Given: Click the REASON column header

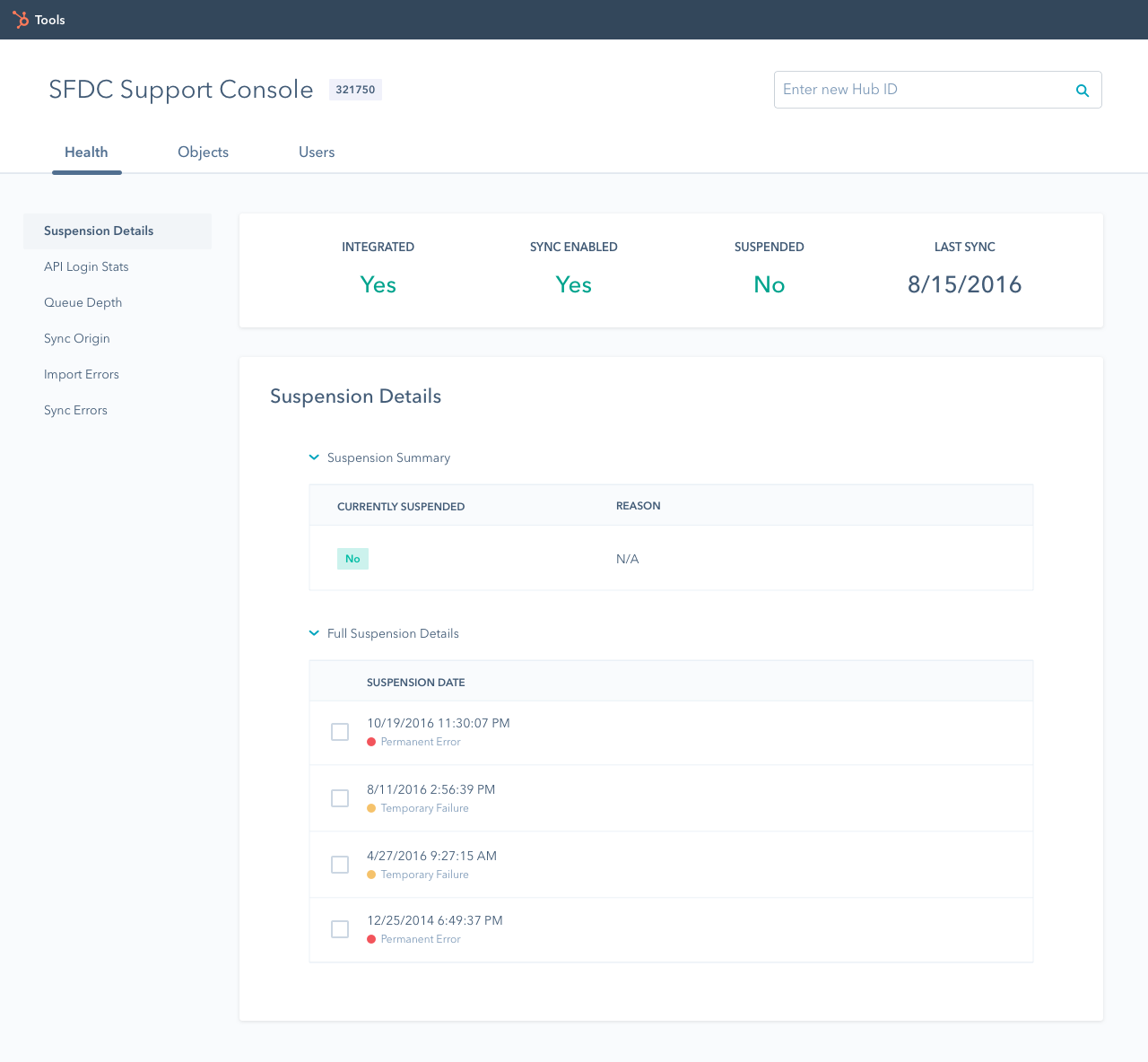Looking at the screenshot, I should coord(638,506).
